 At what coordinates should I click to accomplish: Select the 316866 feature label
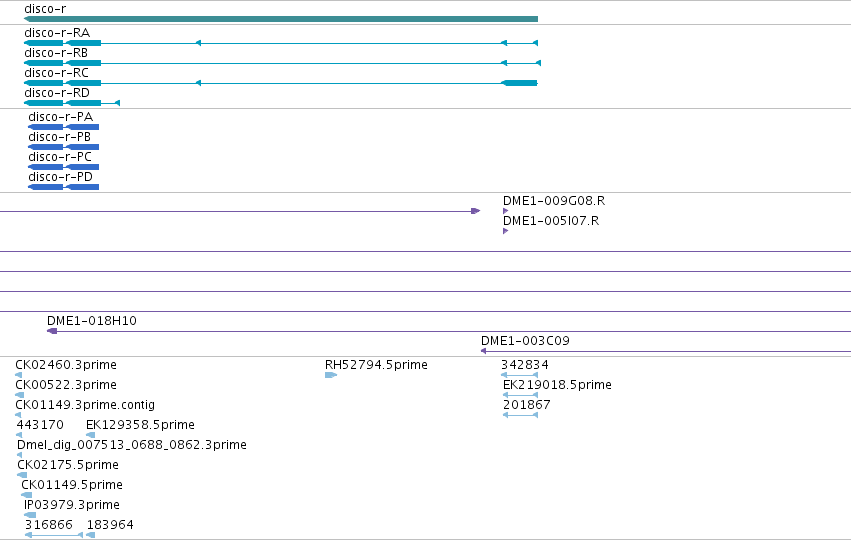48,525
